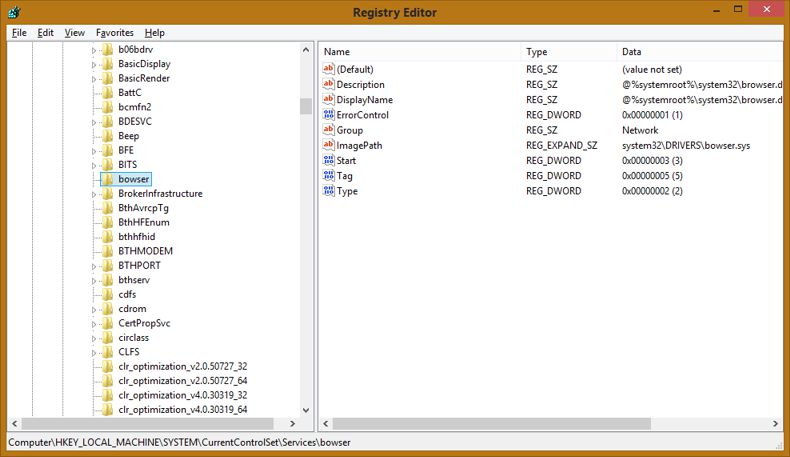Expand the b06bdrv key
This screenshot has height=457, width=790.
click(94, 50)
